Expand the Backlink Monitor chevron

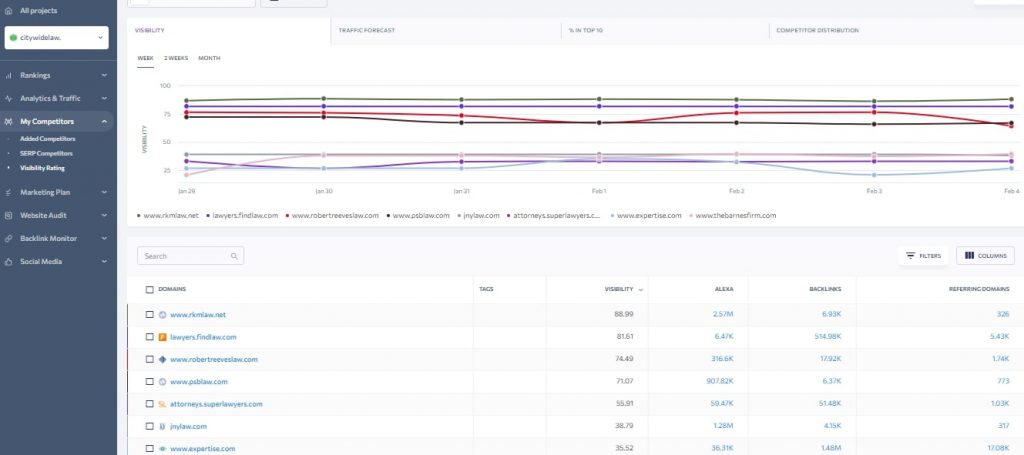coord(104,239)
